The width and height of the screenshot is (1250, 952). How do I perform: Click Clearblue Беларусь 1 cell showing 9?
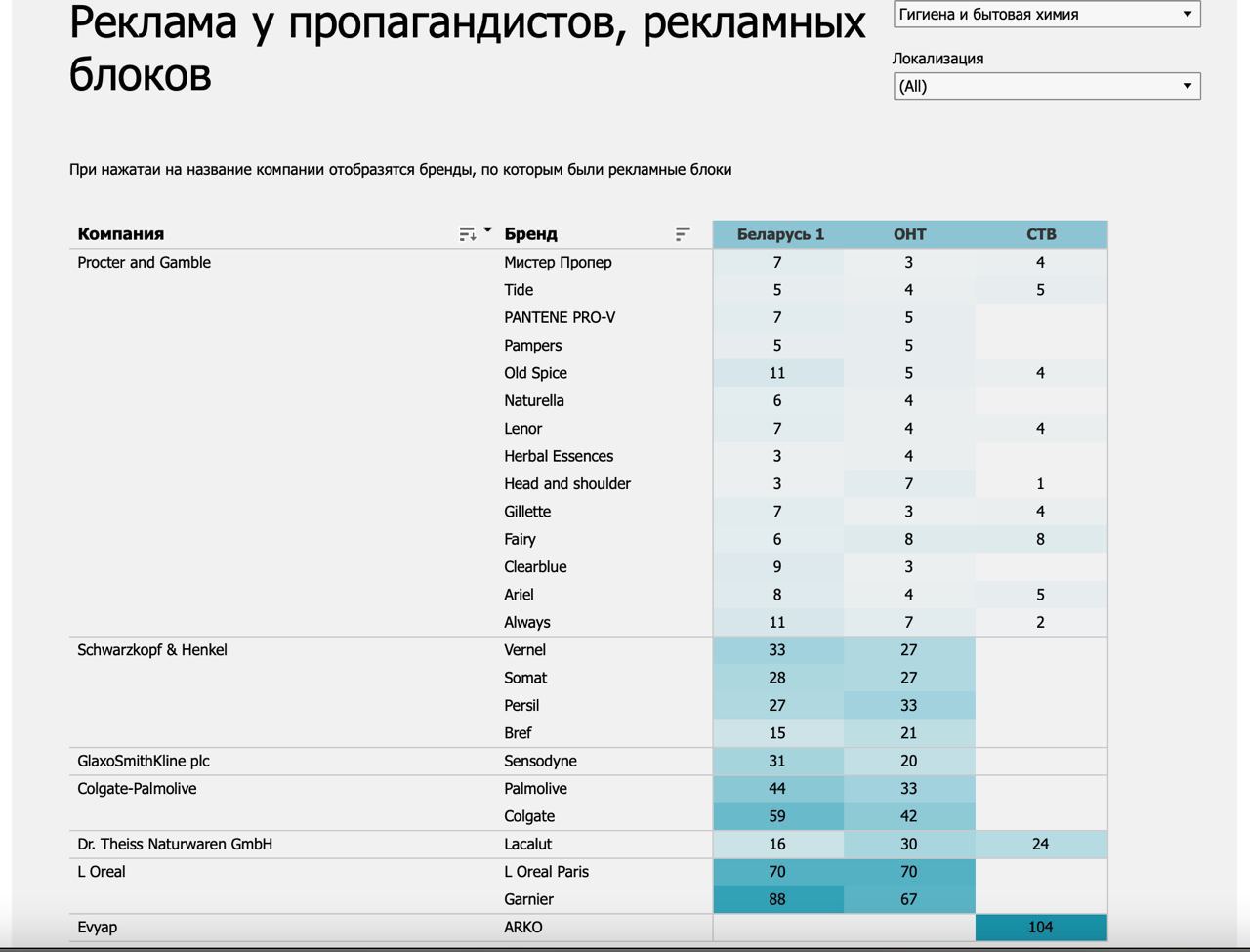[x=778, y=567]
